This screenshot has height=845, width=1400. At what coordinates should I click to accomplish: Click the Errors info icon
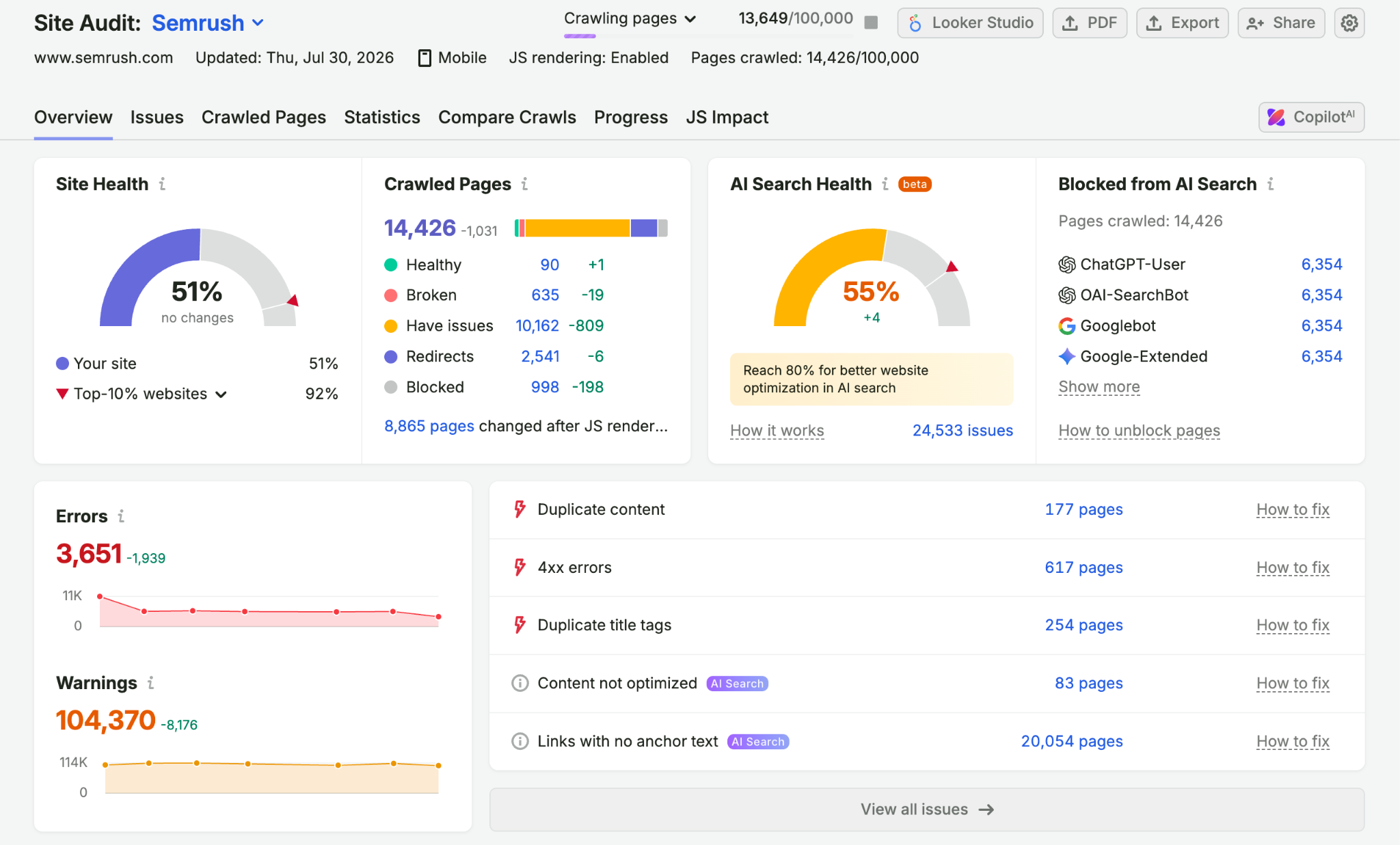coord(121,516)
